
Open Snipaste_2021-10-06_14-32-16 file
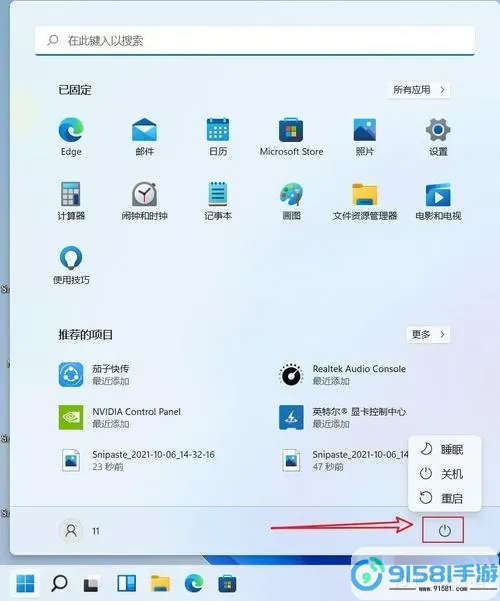pyautogui.click(x=137, y=460)
